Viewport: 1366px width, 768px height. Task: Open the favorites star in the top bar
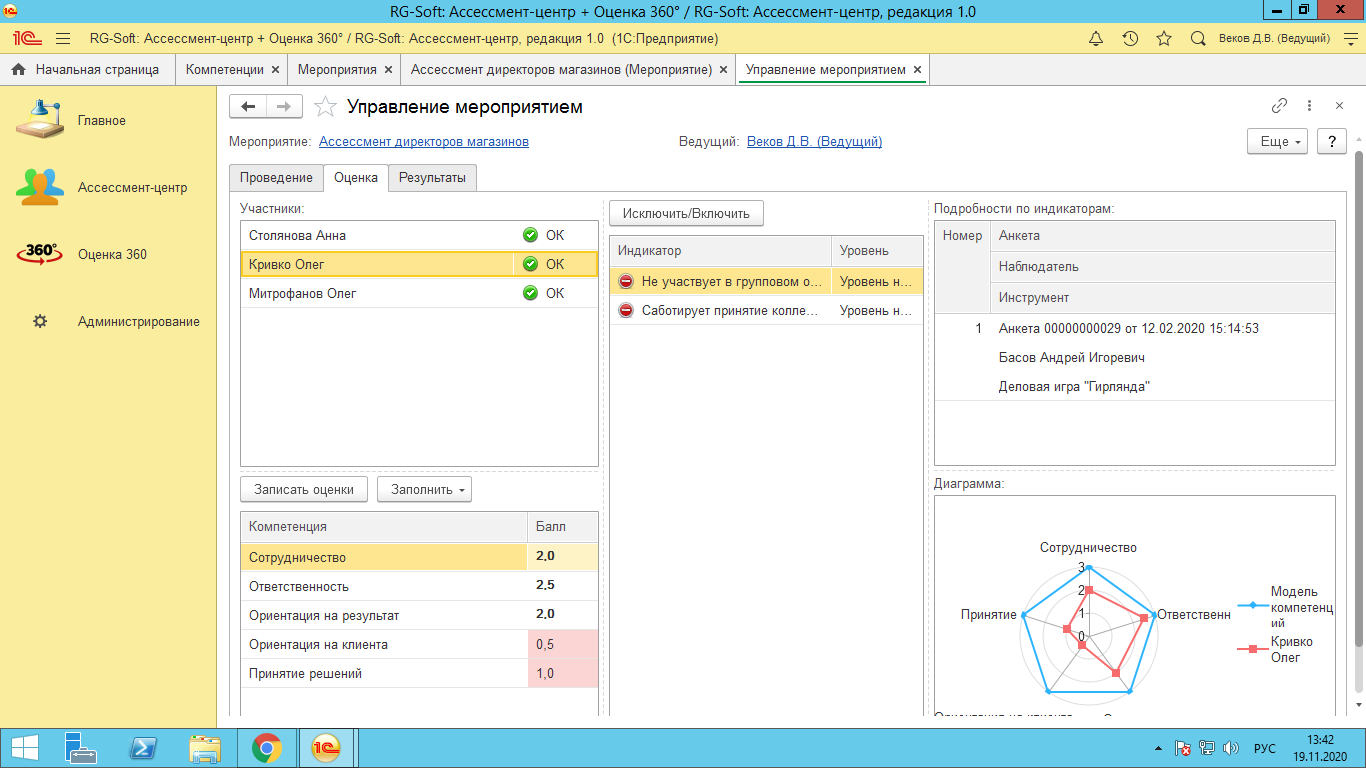1164,39
